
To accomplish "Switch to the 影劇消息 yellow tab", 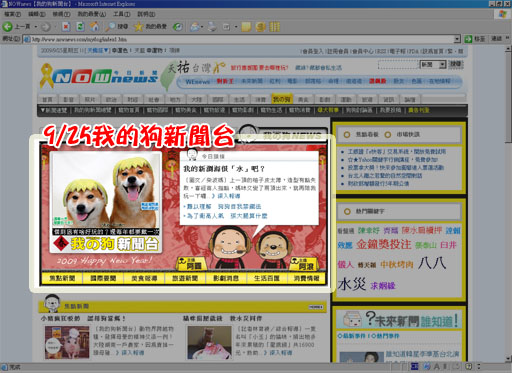I will [226, 278].
